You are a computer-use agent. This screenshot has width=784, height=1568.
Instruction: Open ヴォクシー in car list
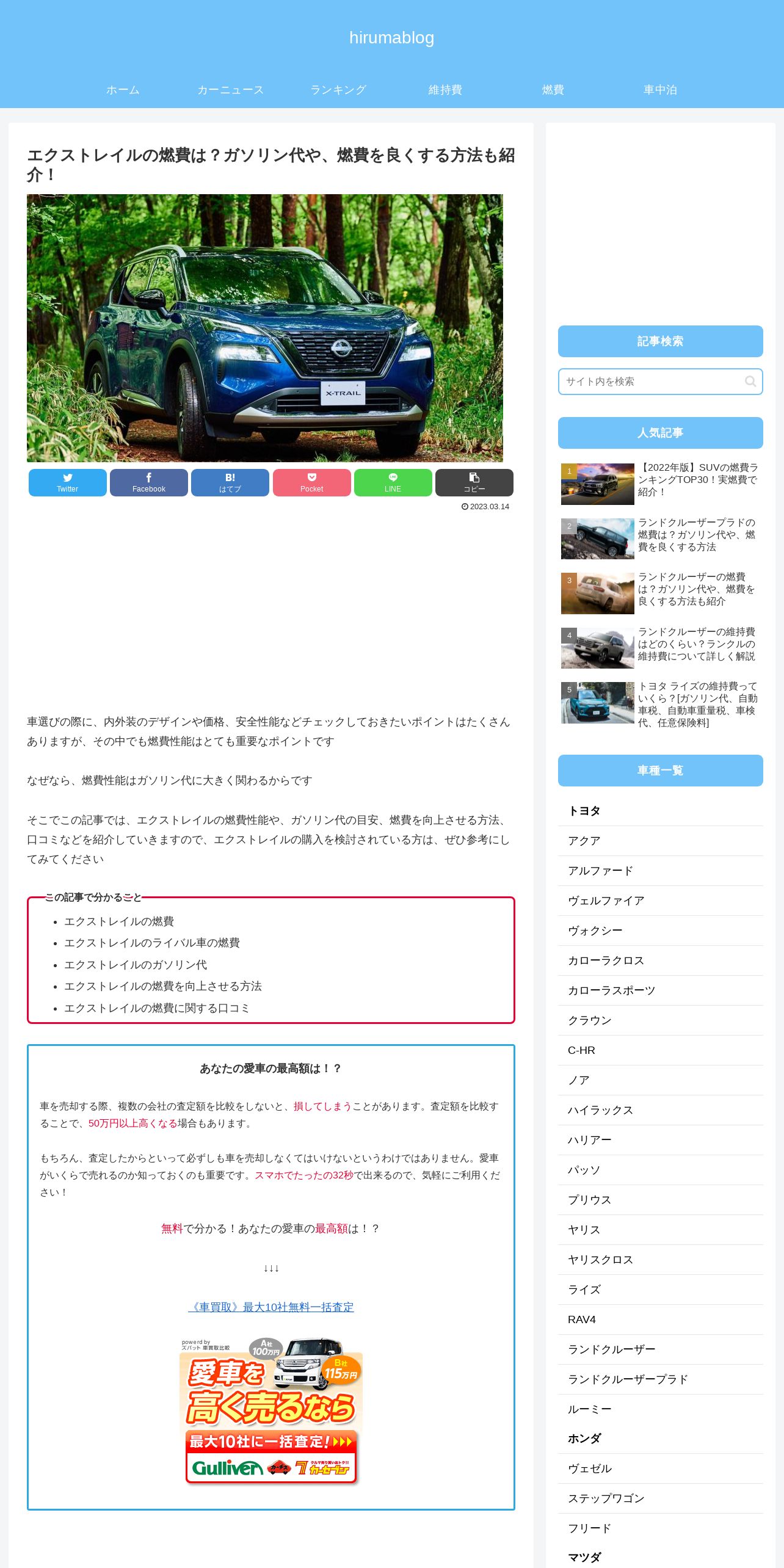point(660,931)
